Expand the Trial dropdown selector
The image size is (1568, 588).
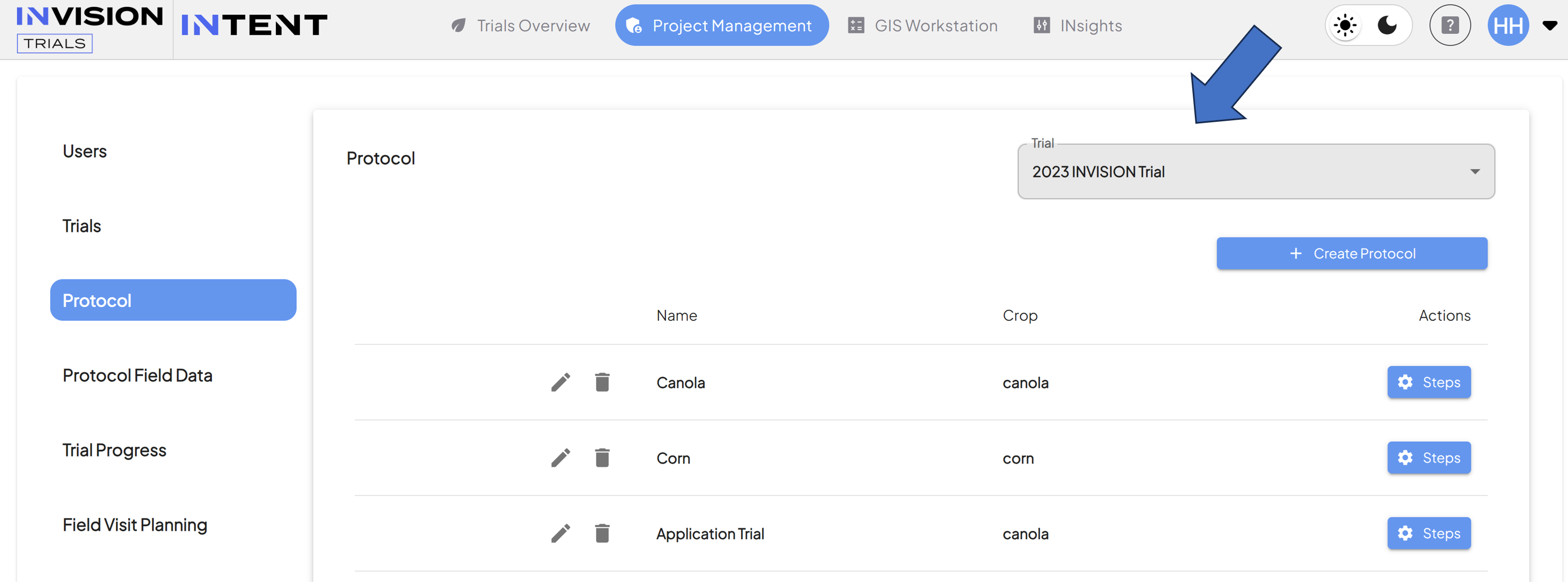coord(1256,171)
